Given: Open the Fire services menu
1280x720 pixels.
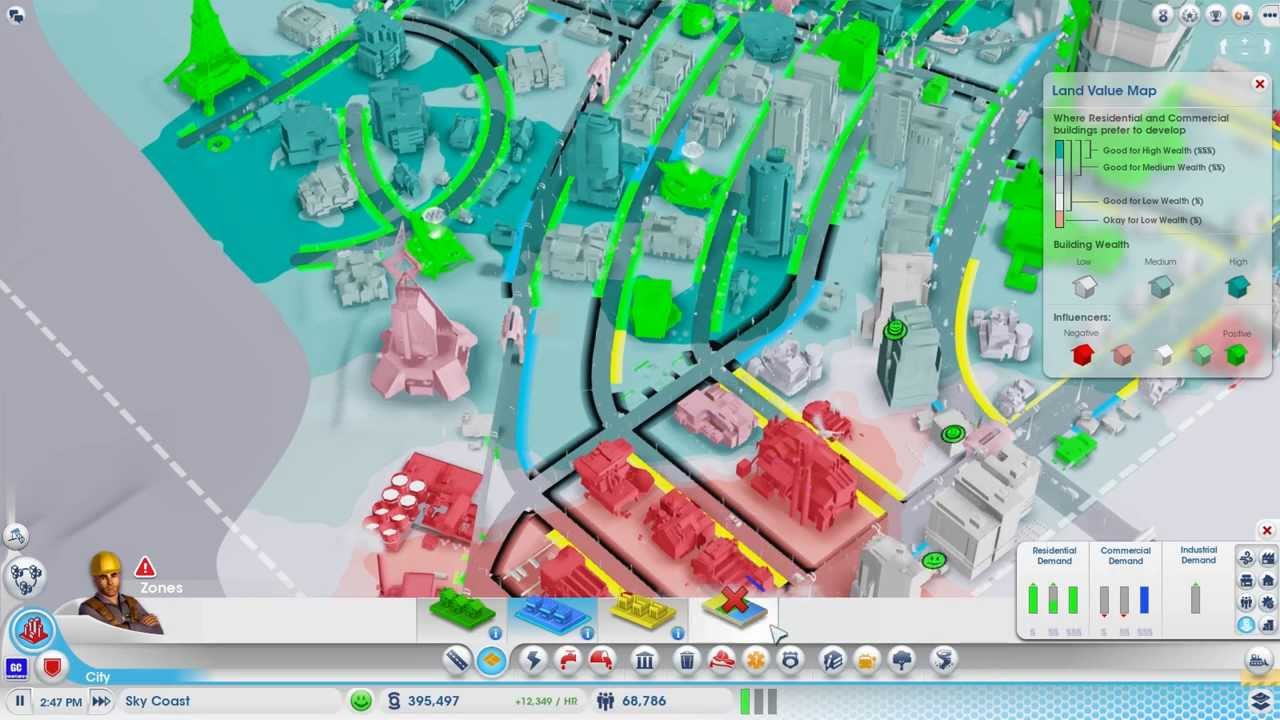Looking at the screenshot, I should point(722,660).
